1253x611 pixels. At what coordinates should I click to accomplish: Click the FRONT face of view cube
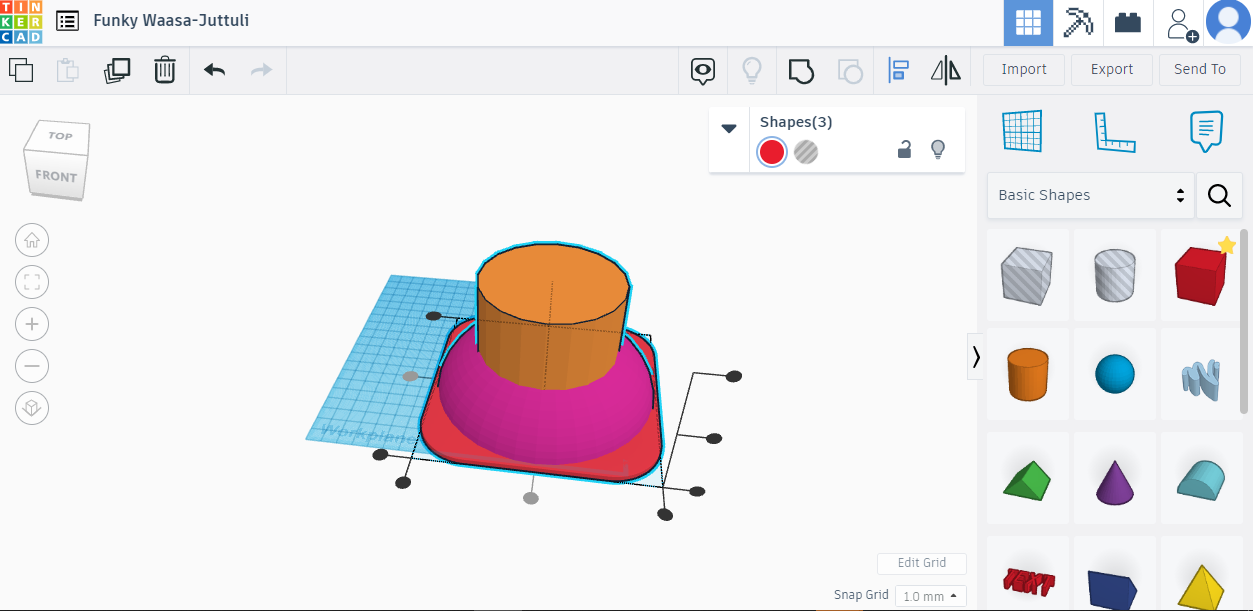click(56, 176)
